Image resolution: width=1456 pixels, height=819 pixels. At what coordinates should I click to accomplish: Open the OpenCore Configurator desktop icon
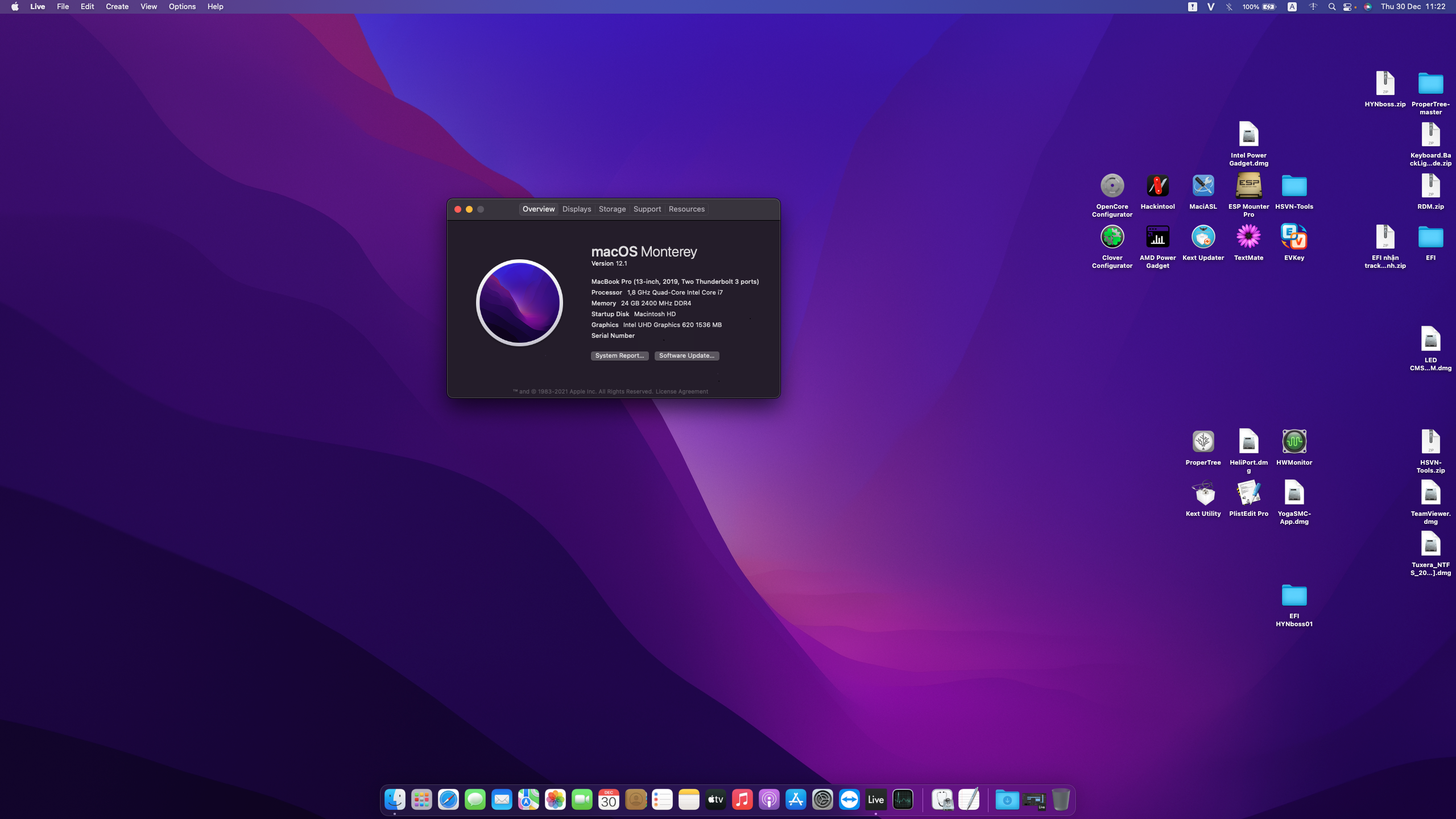click(x=1112, y=186)
